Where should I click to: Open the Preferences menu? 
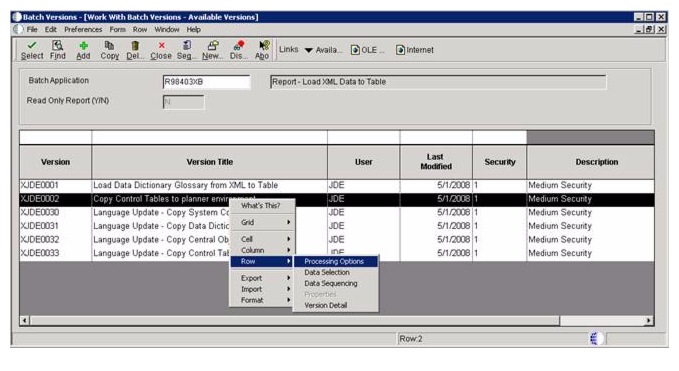(83, 29)
